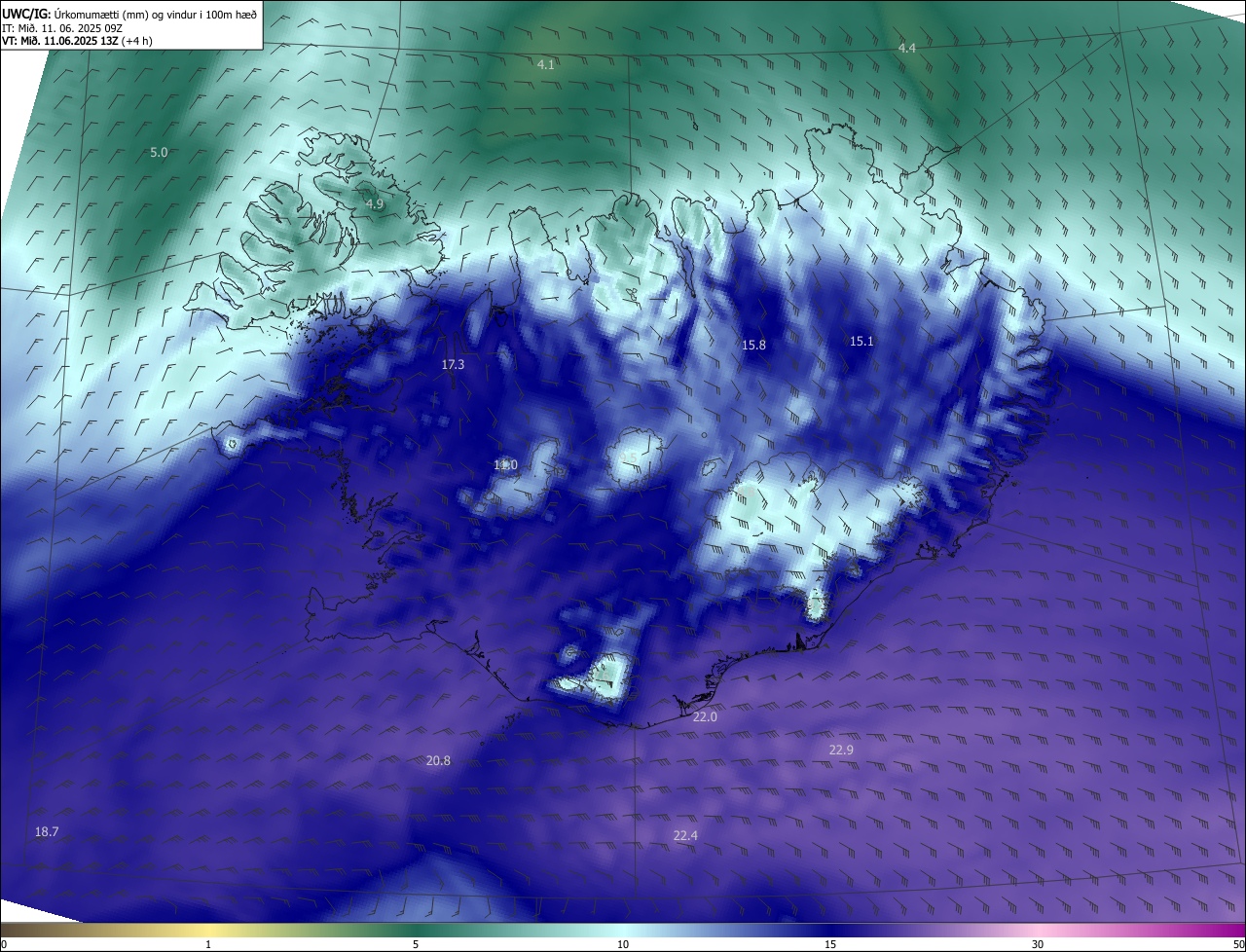1246x952 pixels.
Task: Click the 10 tick on the color scale
Action: click(623, 944)
